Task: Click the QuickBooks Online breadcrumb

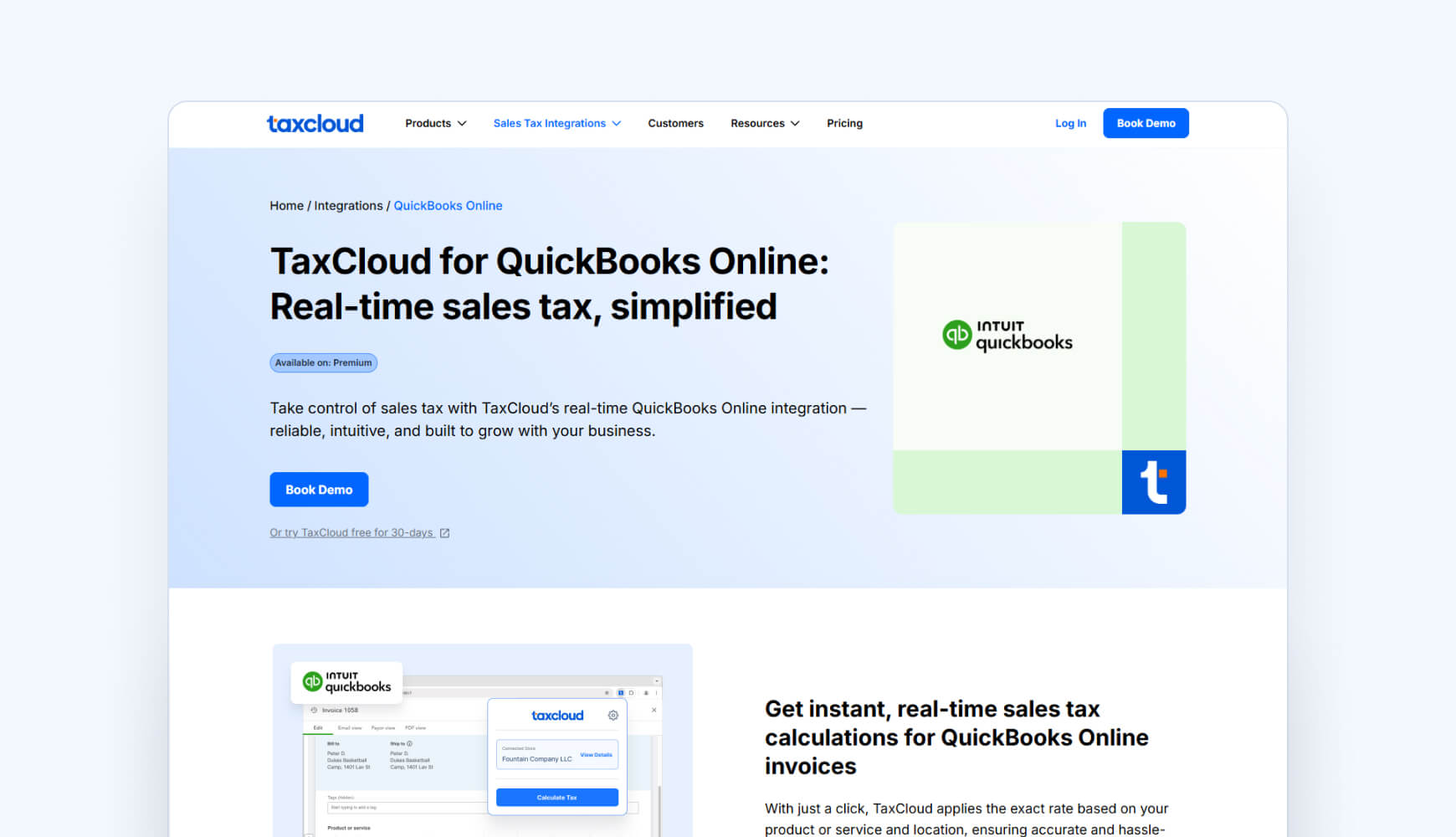Action: (448, 206)
